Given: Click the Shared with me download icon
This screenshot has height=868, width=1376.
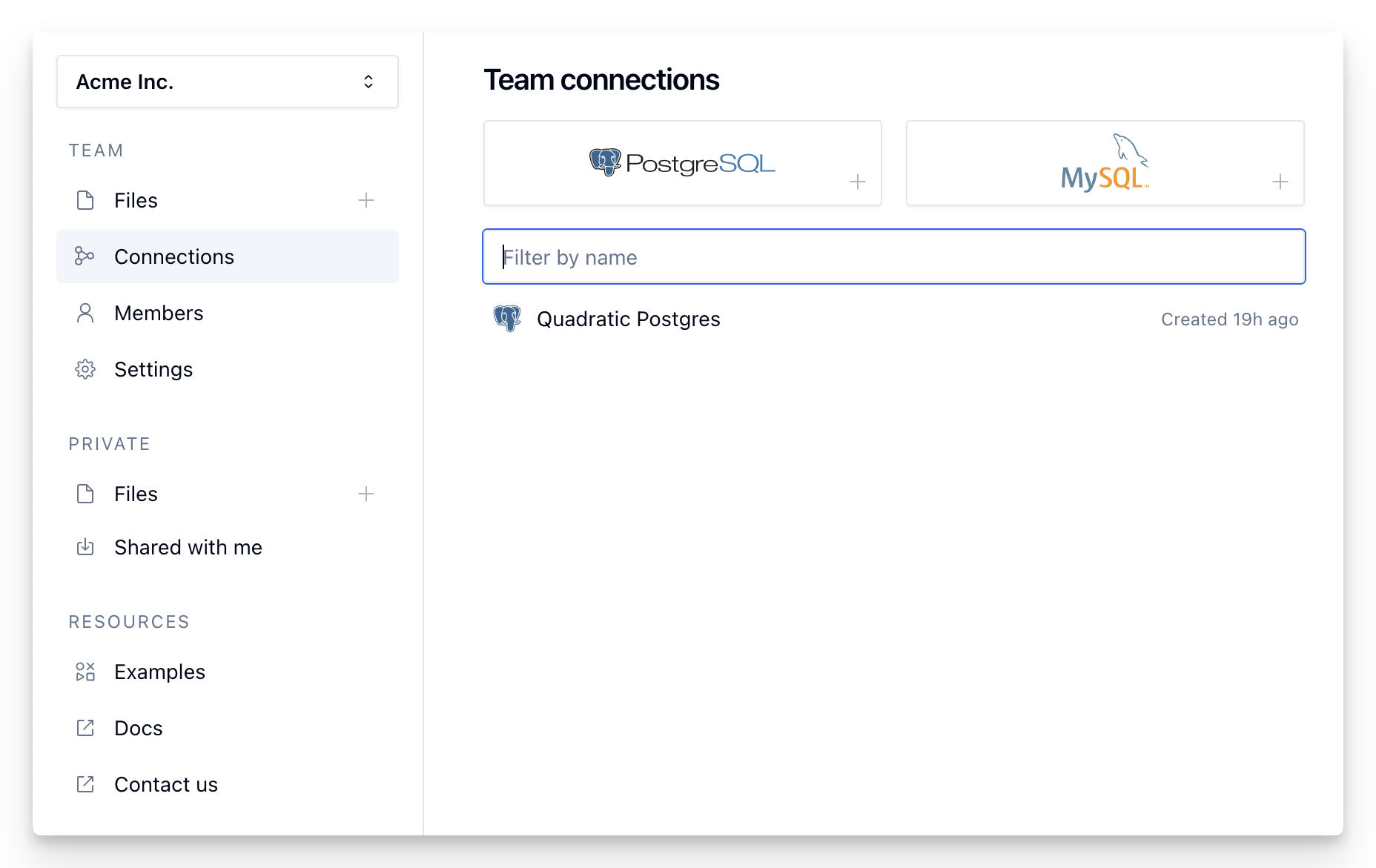Looking at the screenshot, I should tap(85, 547).
